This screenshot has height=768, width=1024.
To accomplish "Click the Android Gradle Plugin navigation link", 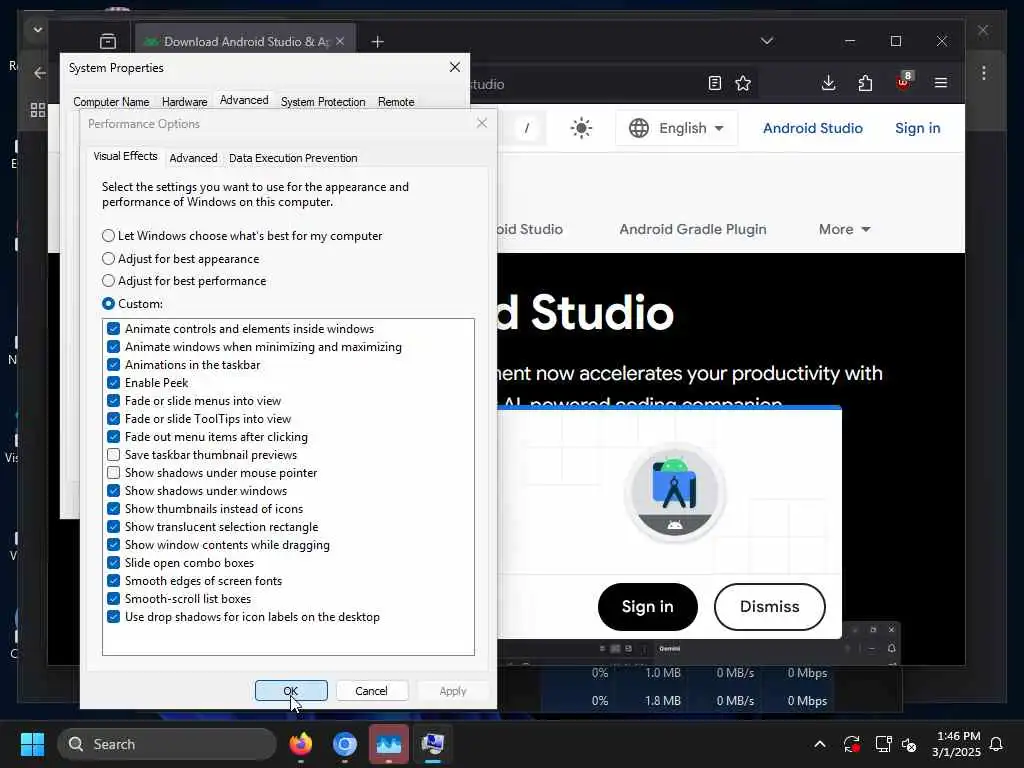I will [693, 229].
